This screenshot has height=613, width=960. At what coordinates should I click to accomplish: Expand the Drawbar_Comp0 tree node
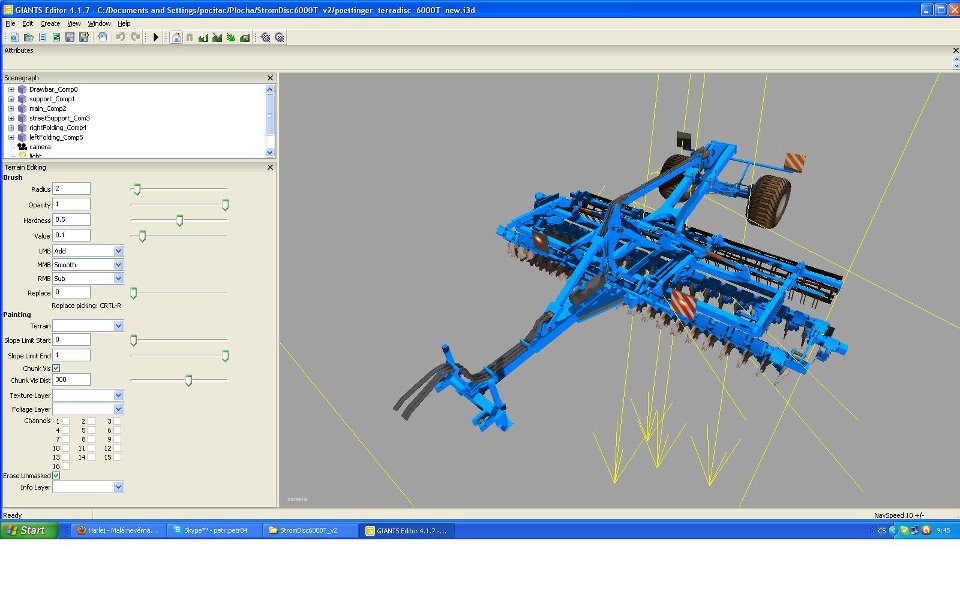pyautogui.click(x=11, y=89)
